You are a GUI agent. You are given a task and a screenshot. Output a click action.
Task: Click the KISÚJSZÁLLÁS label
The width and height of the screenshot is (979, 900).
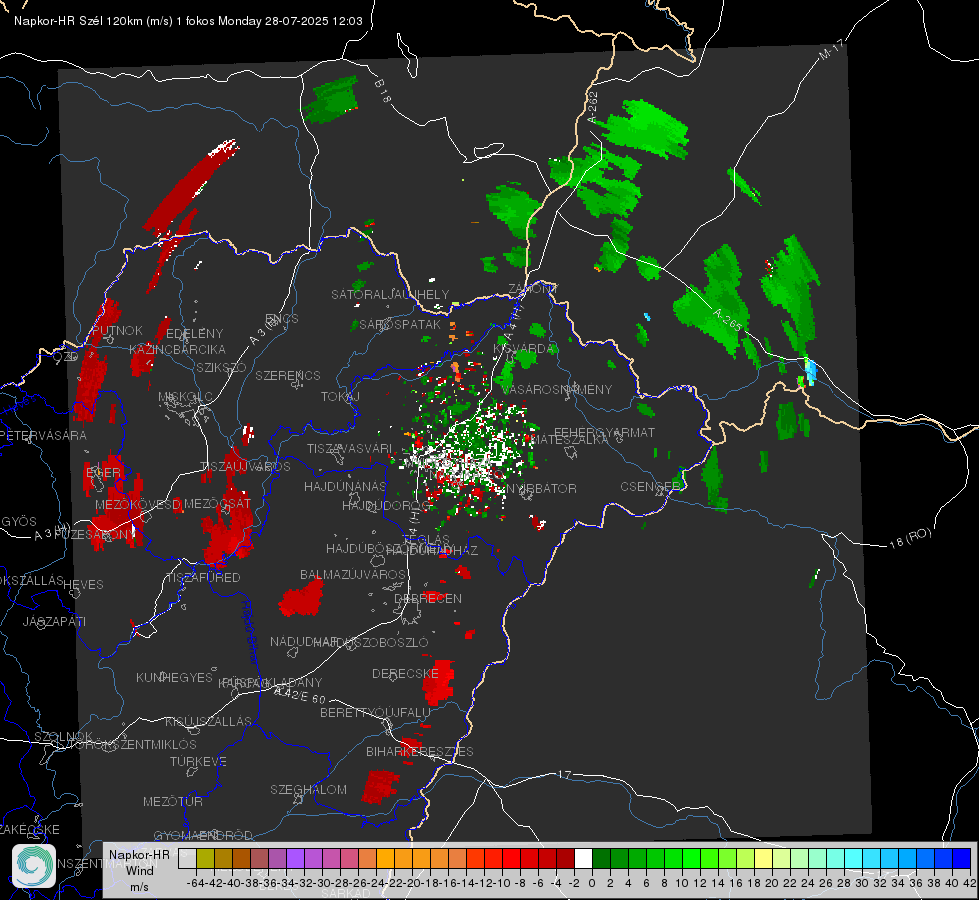208,721
